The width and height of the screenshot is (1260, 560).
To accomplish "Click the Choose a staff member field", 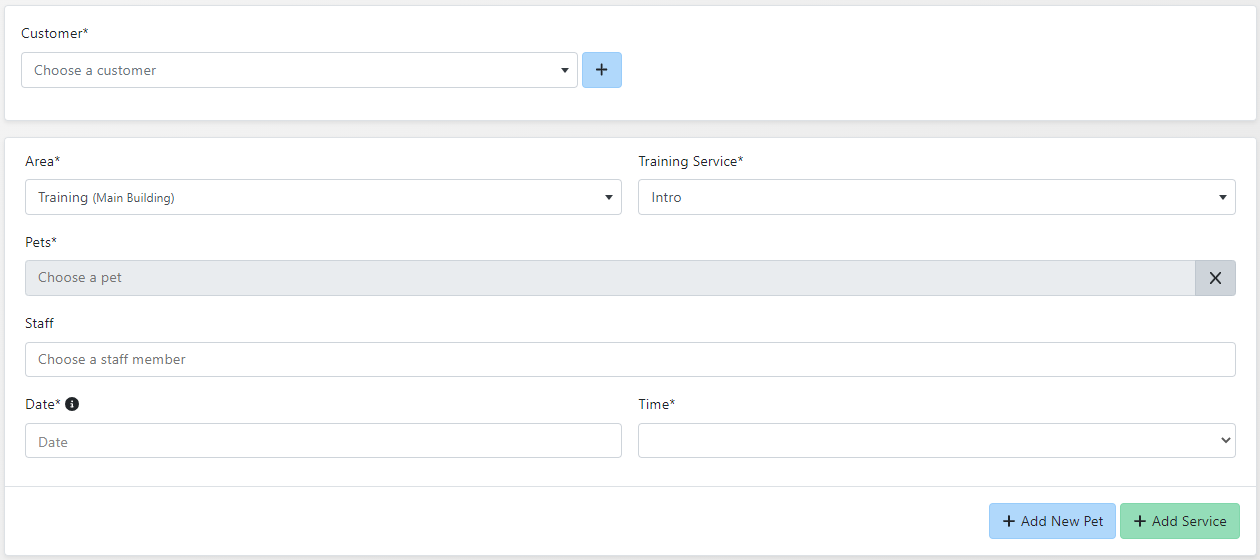I will click(x=630, y=359).
